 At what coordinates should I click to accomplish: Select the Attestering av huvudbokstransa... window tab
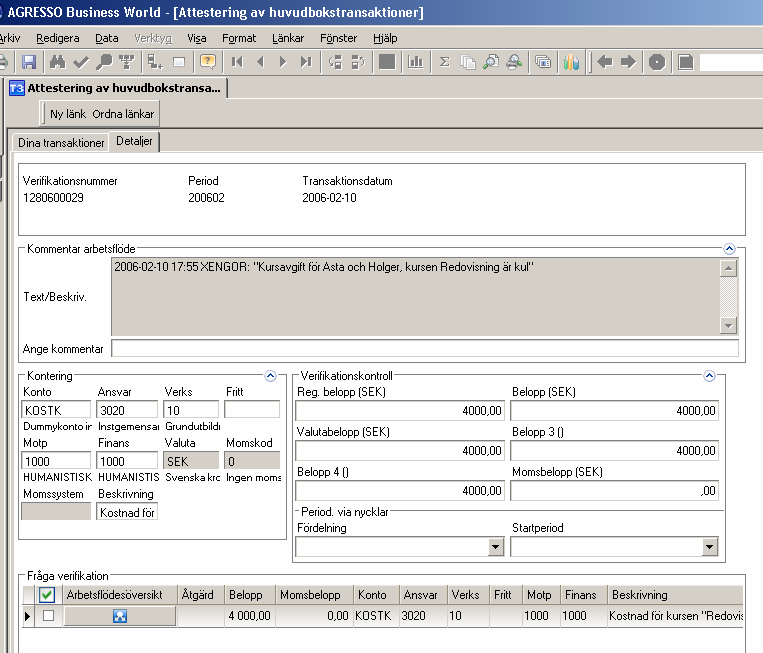117,88
